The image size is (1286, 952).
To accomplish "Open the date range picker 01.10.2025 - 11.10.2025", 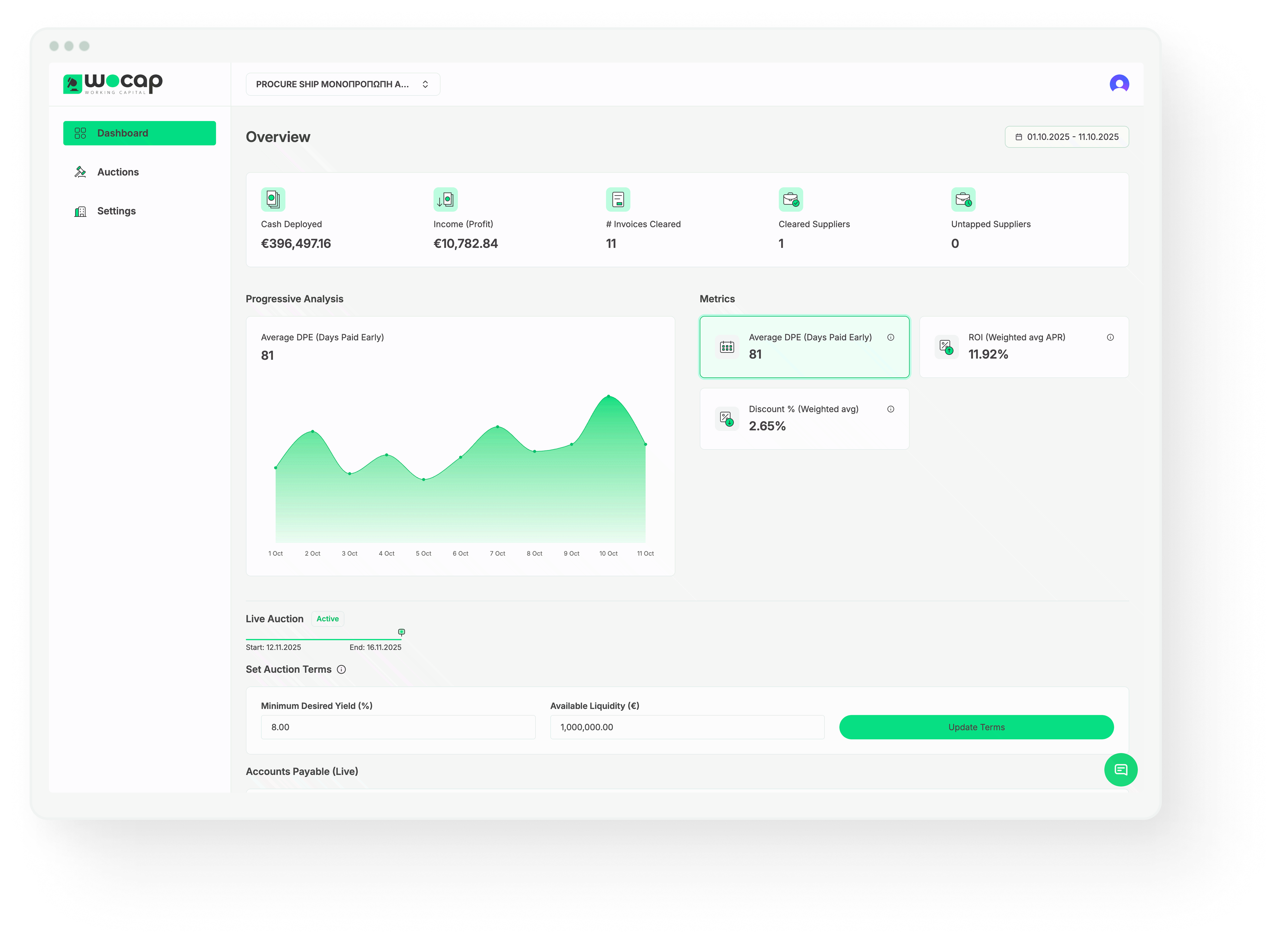I will pyautogui.click(x=1066, y=137).
